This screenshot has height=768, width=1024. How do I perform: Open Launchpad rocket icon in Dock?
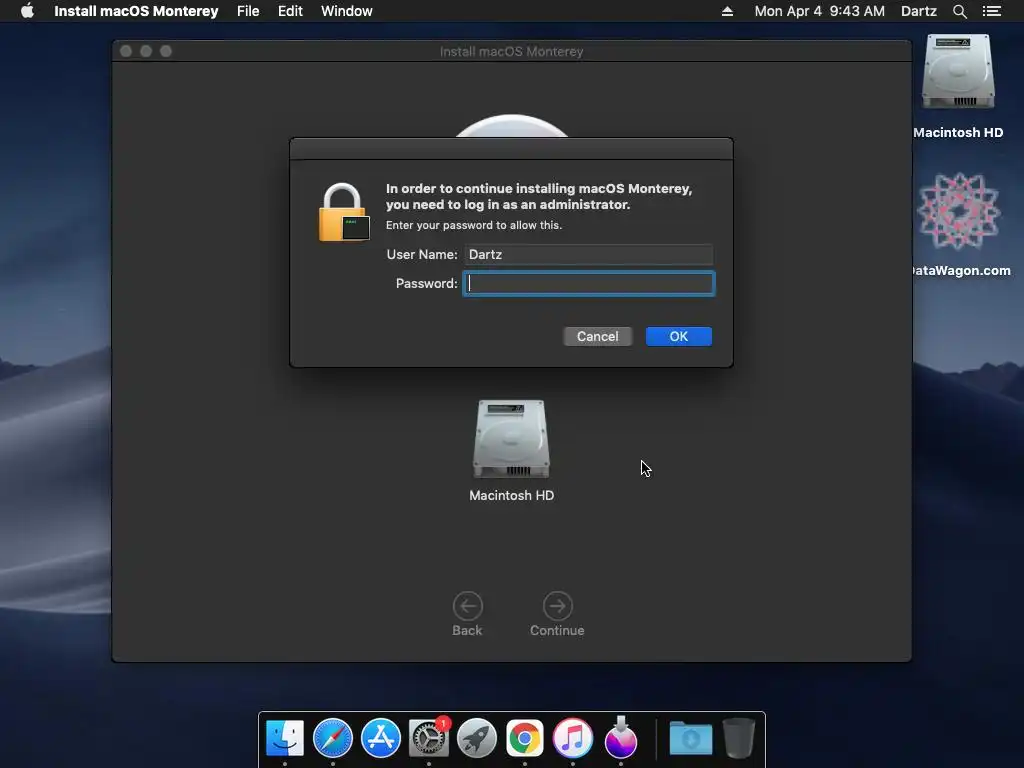(477, 738)
